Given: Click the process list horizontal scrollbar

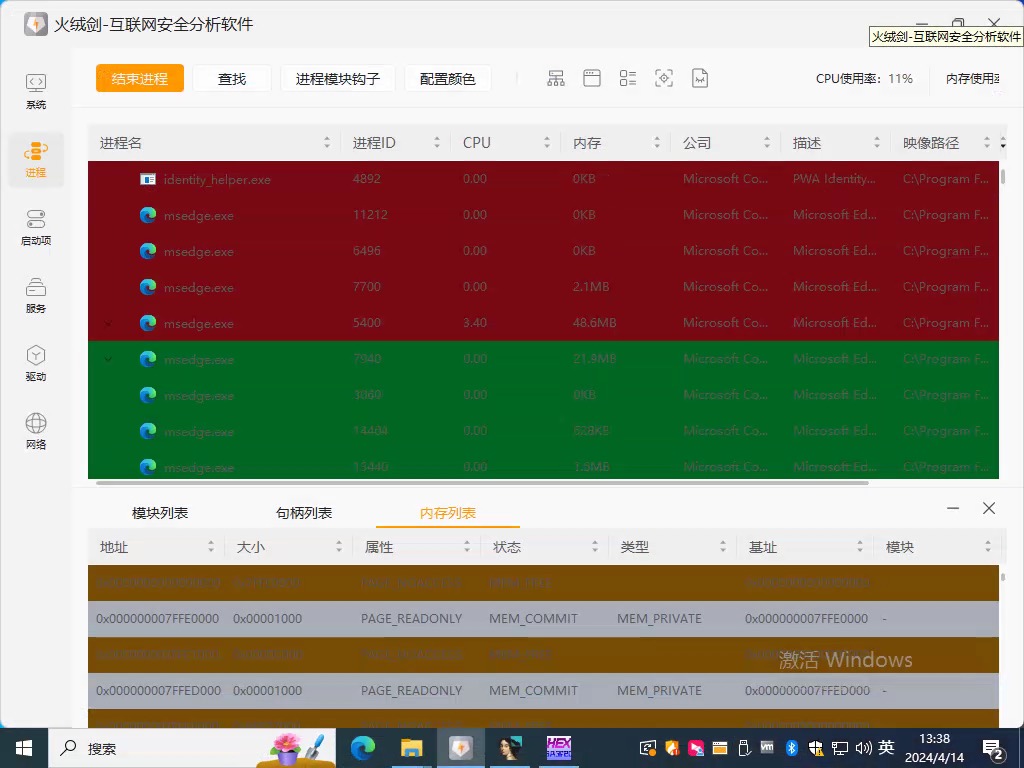Looking at the screenshot, I should (x=483, y=483).
